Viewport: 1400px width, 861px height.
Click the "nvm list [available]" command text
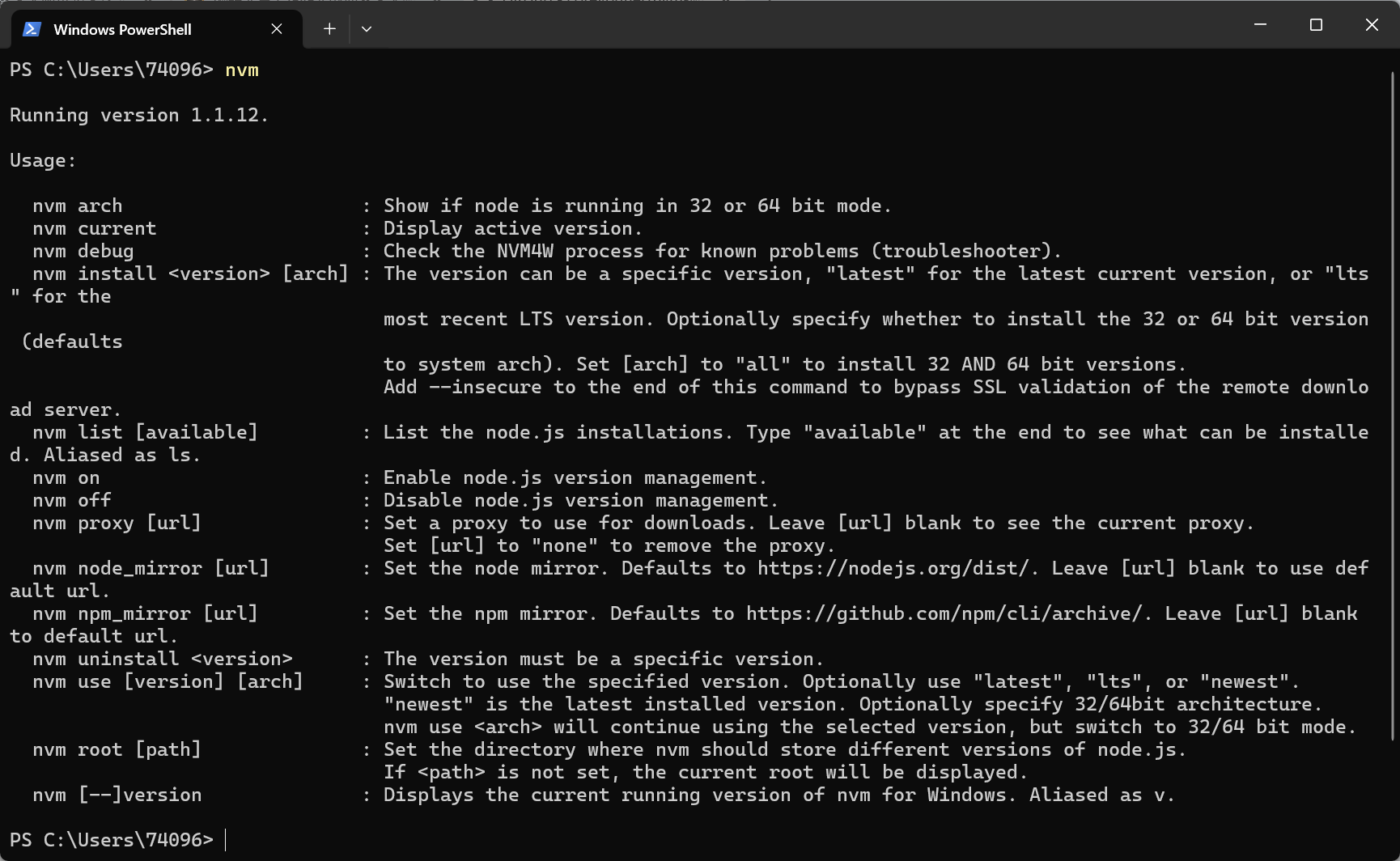[x=145, y=432]
